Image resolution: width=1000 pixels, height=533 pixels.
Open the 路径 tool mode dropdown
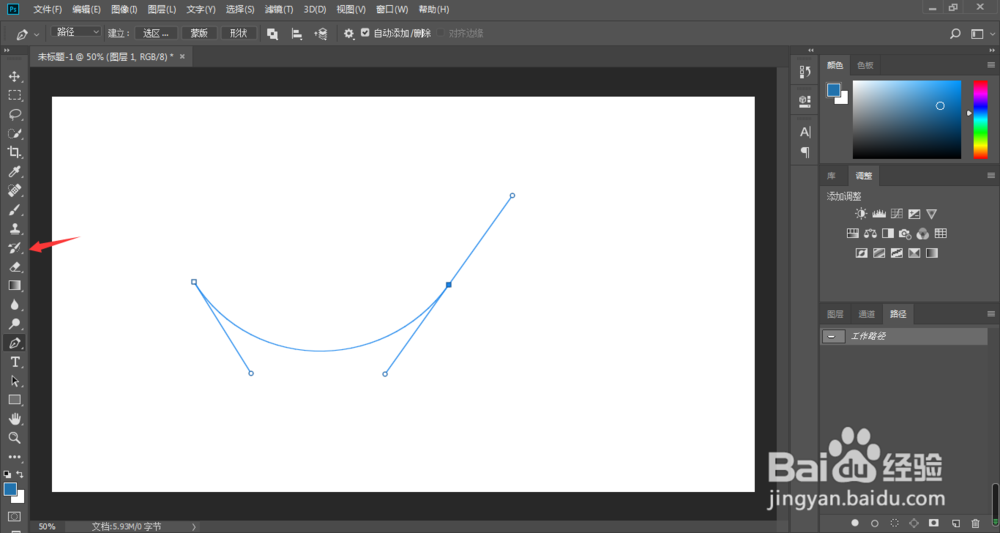76,32
